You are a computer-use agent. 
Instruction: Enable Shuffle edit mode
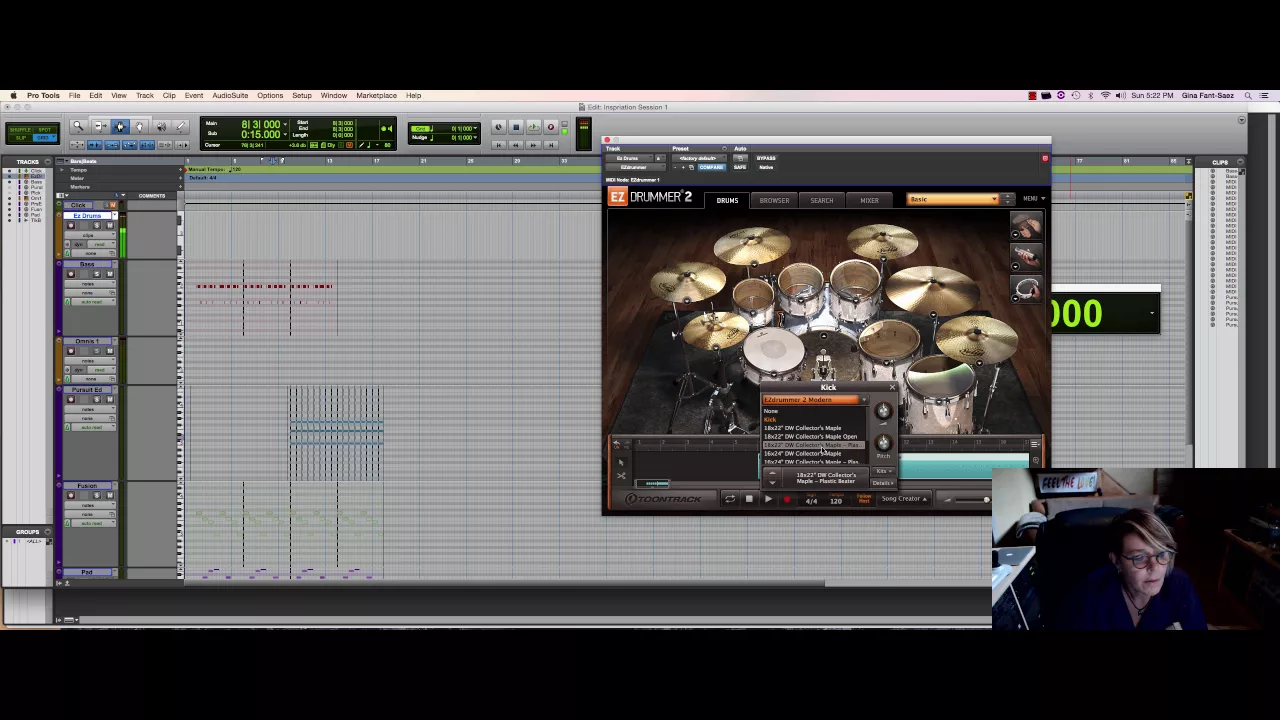click(20, 130)
